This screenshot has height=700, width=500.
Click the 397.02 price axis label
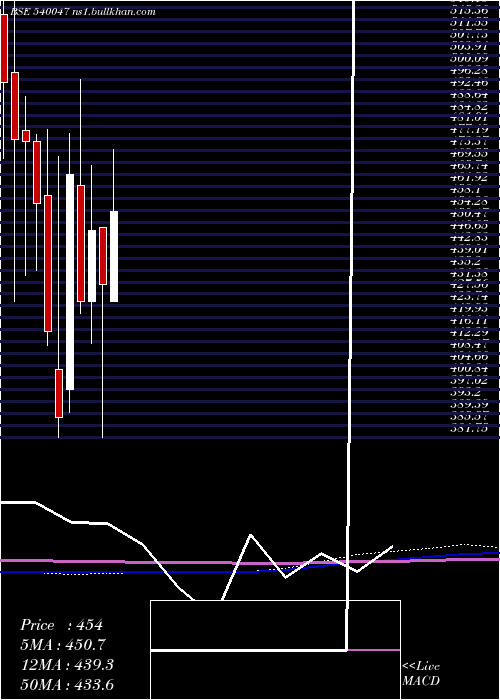point(468,381)
